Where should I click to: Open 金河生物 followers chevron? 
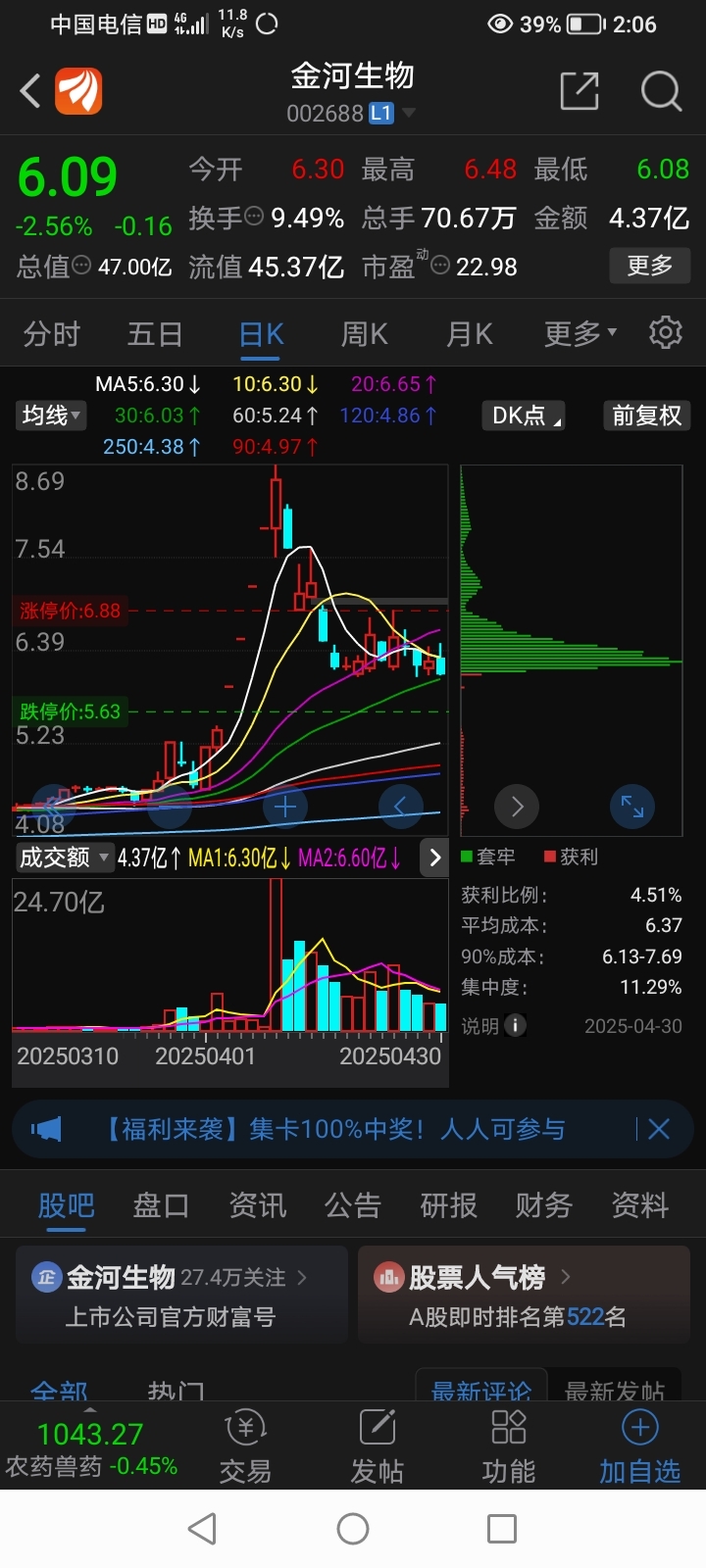coord(302,1277)
